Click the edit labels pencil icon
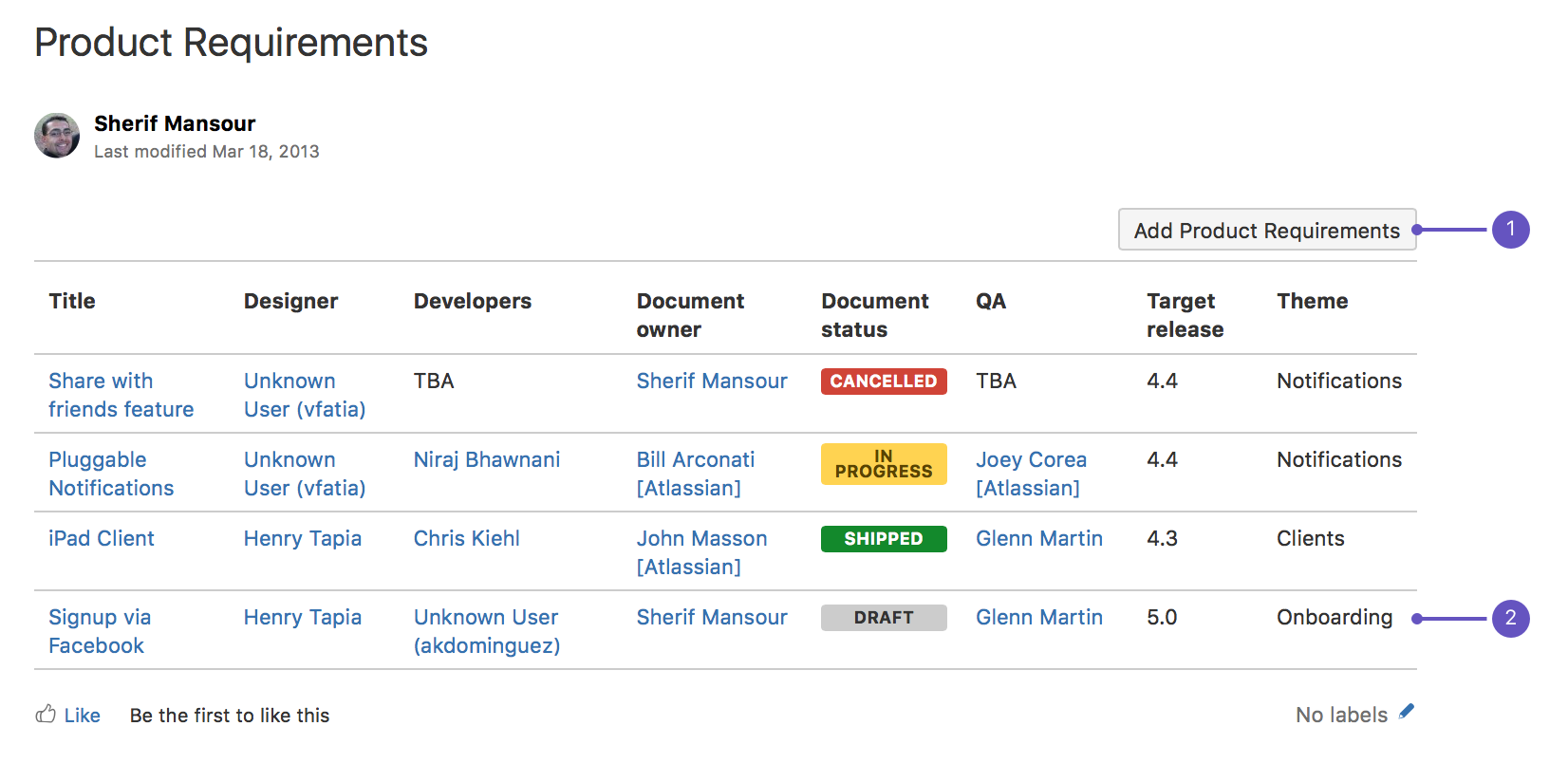 pos(1407,712)
